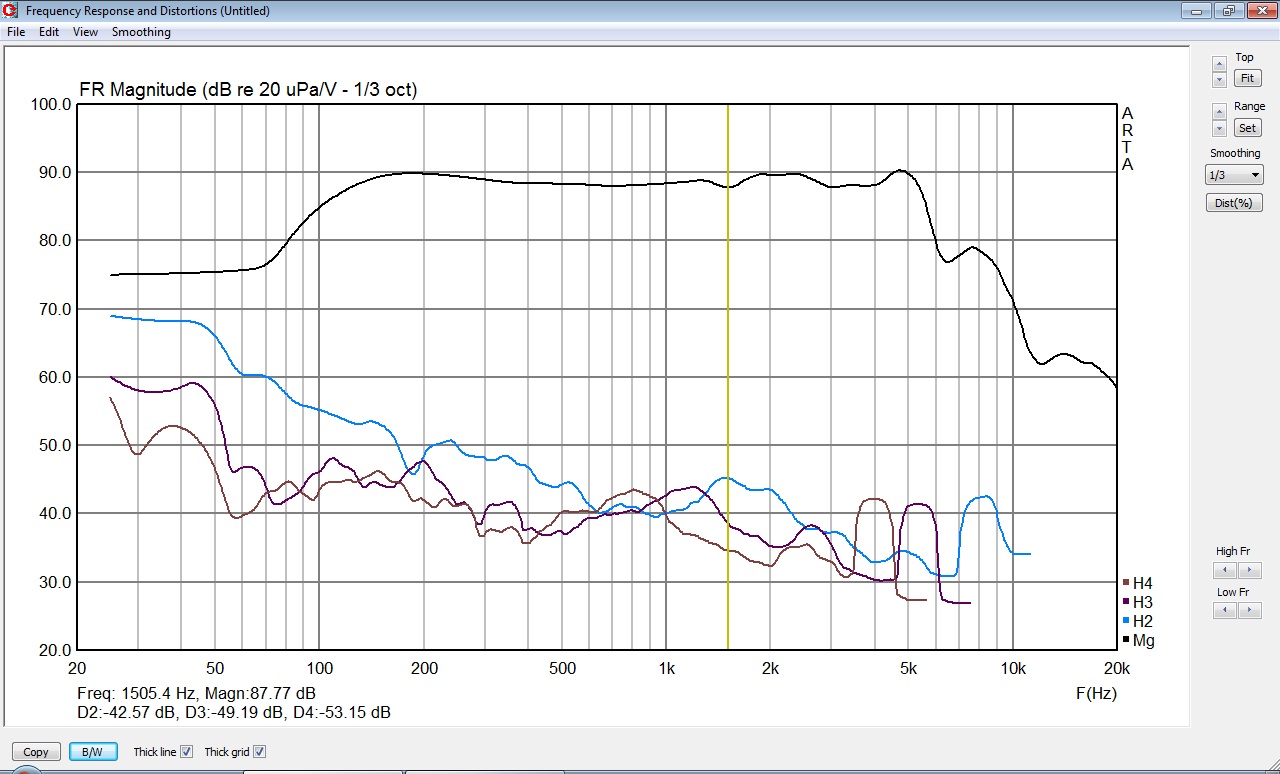Screen dimensions: 1280x774
Task: Click the D2, D3, D4 distortion readout
Action: [x=234, y=712]
